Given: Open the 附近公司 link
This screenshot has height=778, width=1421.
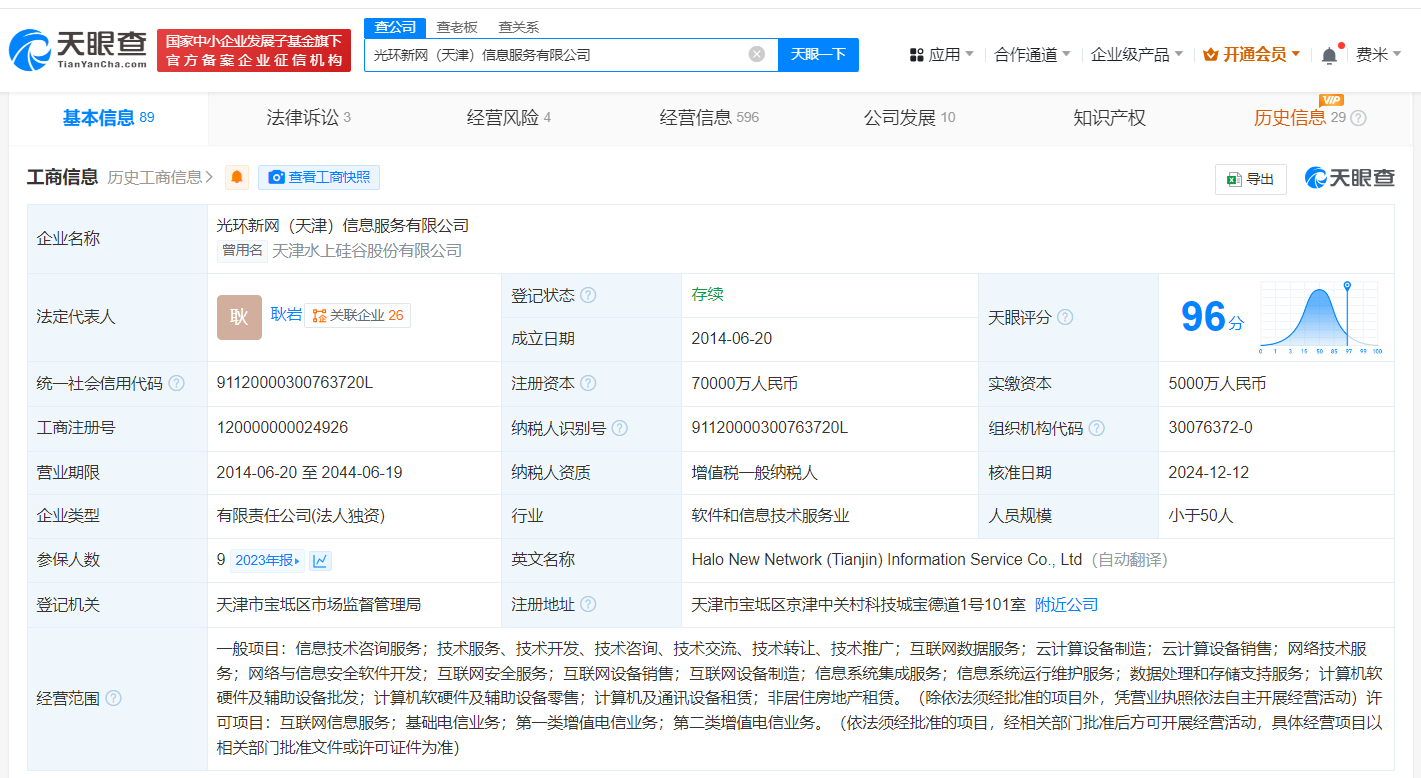Looking at the screenshot, I should [1066, 604].
